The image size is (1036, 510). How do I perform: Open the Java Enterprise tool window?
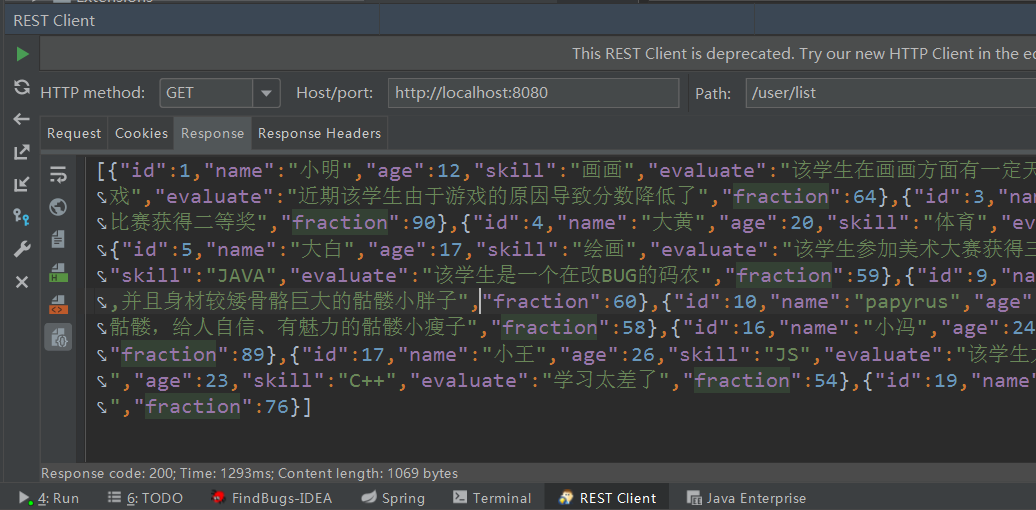(747, 498)
